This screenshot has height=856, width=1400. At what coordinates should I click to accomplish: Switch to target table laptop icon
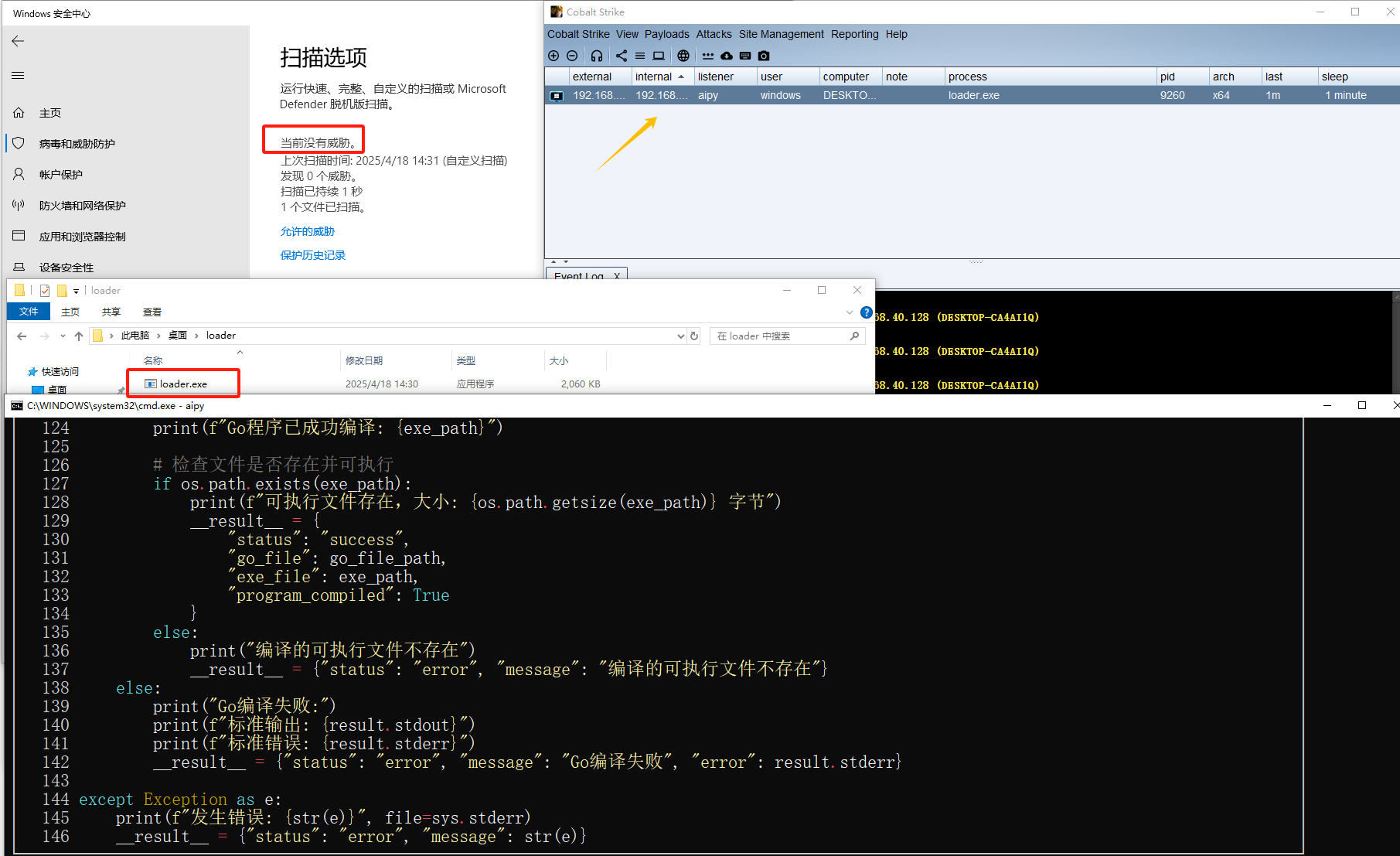(x=659, y=56)
